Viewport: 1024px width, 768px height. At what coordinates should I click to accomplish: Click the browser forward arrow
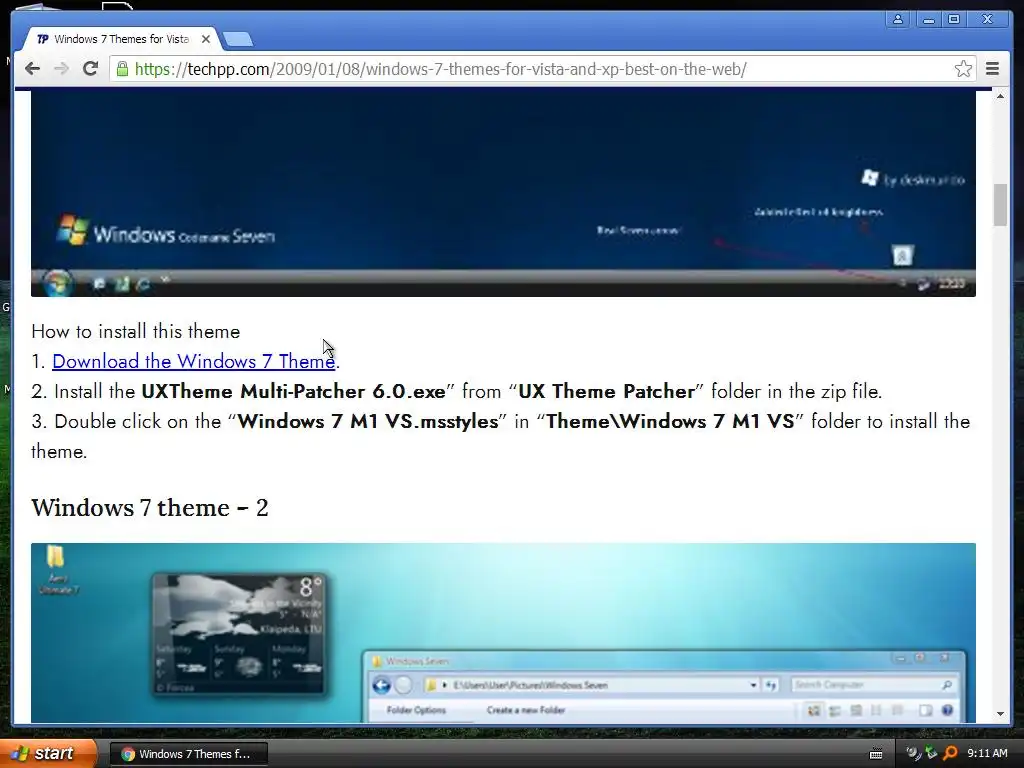click(61, 69)
